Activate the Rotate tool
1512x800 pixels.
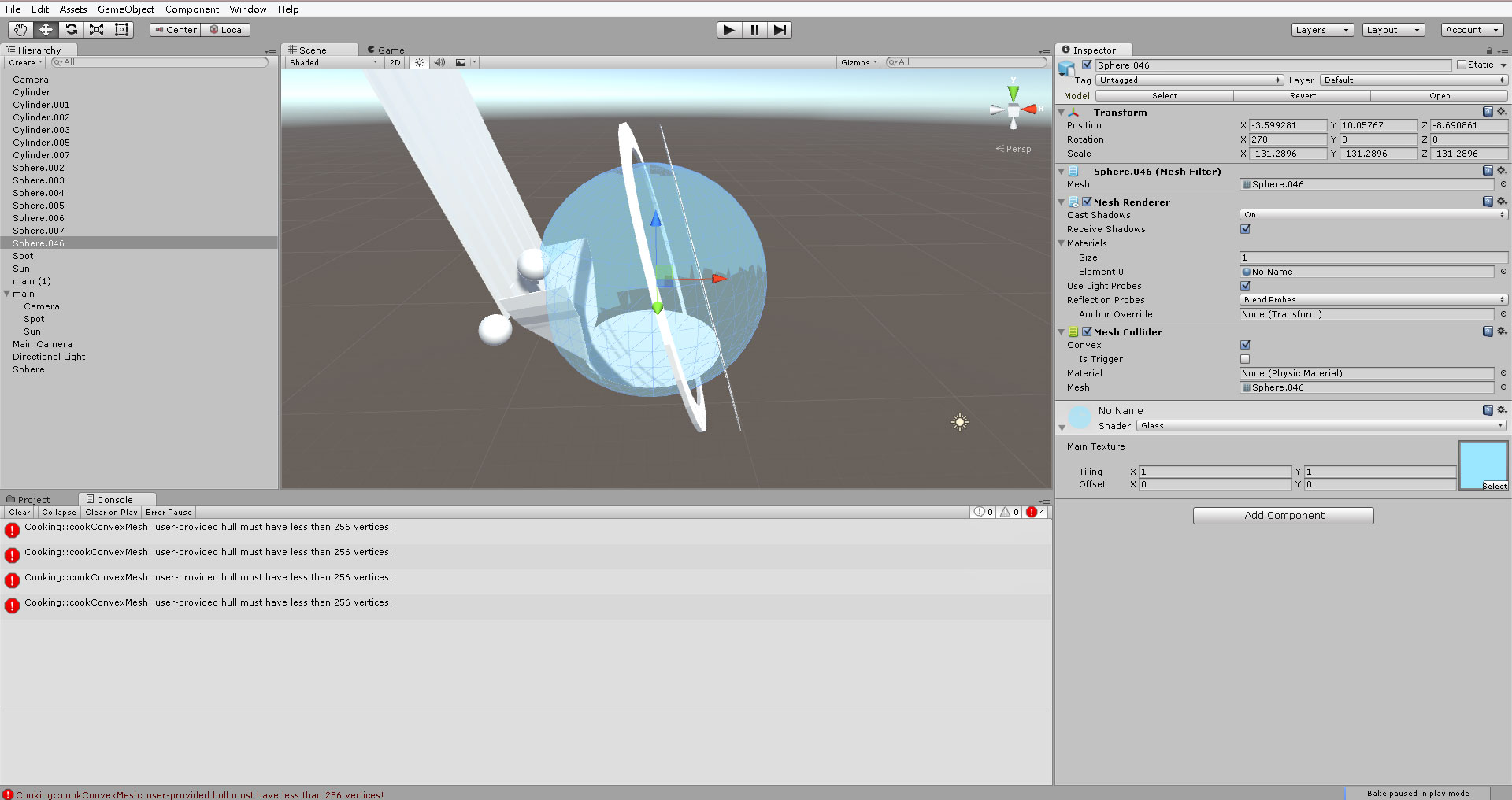71,29
